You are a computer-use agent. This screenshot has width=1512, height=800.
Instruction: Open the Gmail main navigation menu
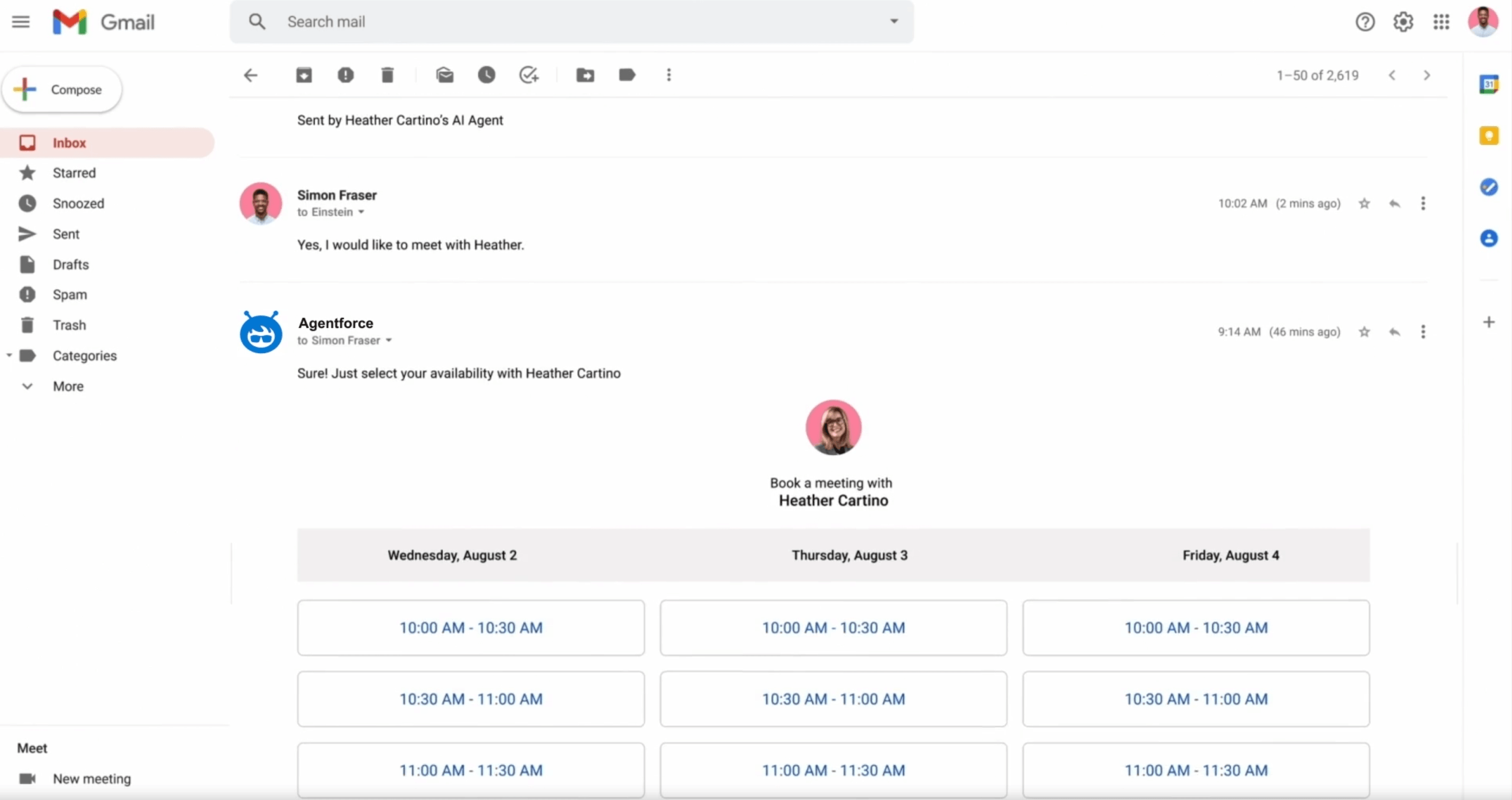click(20, 21)
